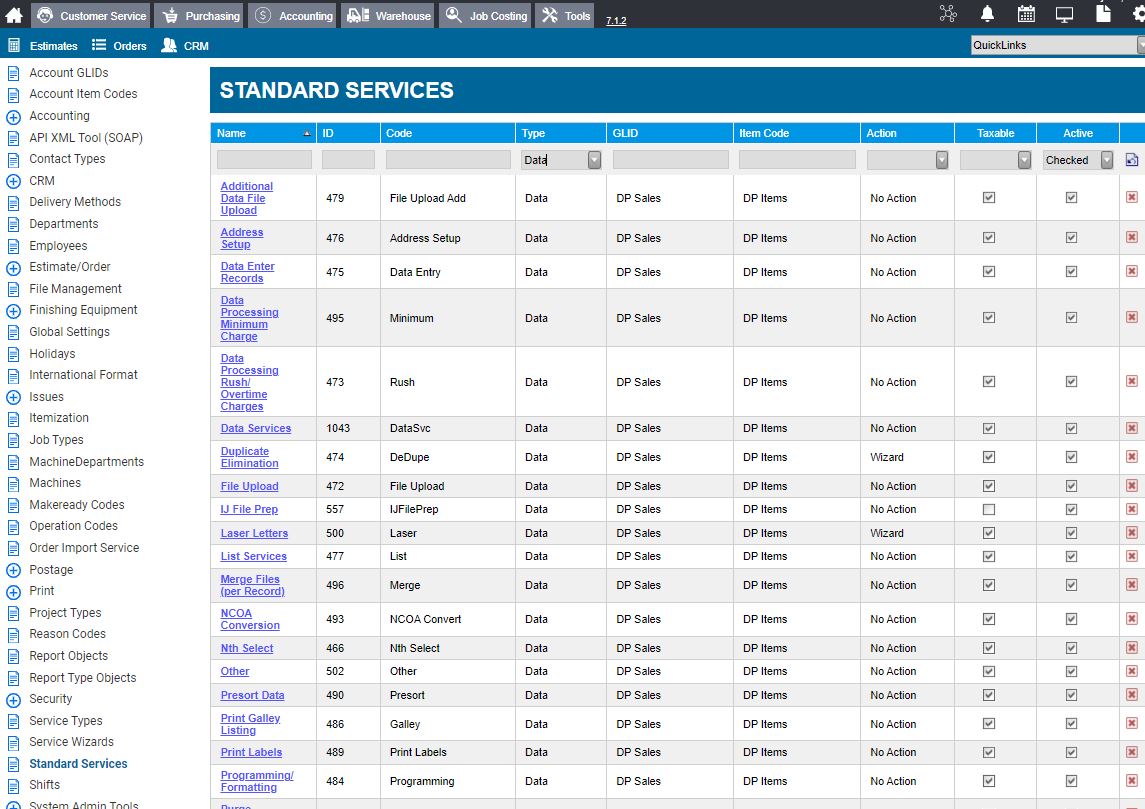Click the Name filter input field
This screenshot has height=809, width=1145.
coord(264,160)
